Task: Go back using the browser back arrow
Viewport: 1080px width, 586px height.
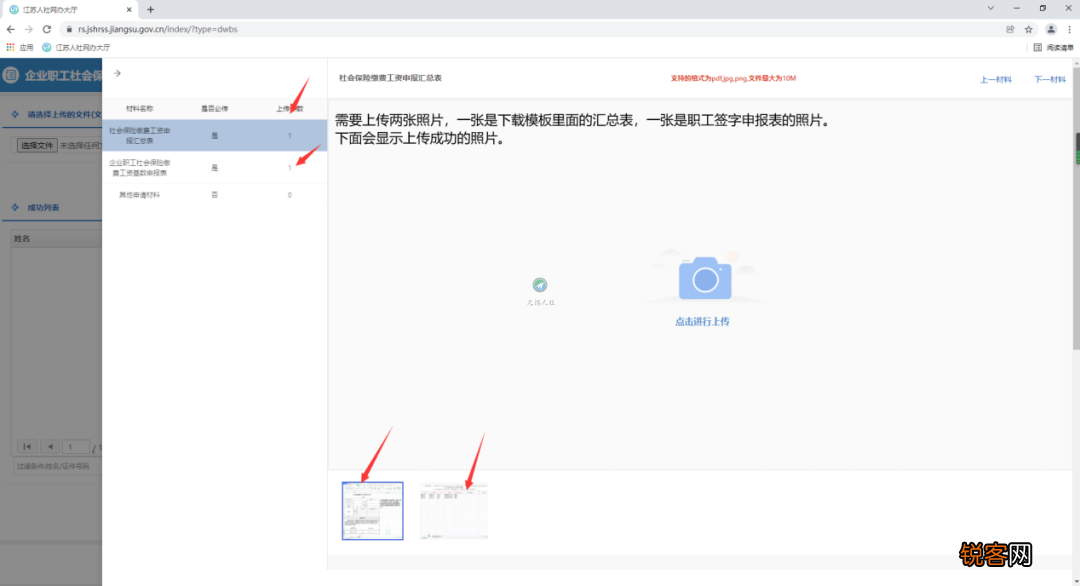Action: pyautogui.click(x=10, y=29)
